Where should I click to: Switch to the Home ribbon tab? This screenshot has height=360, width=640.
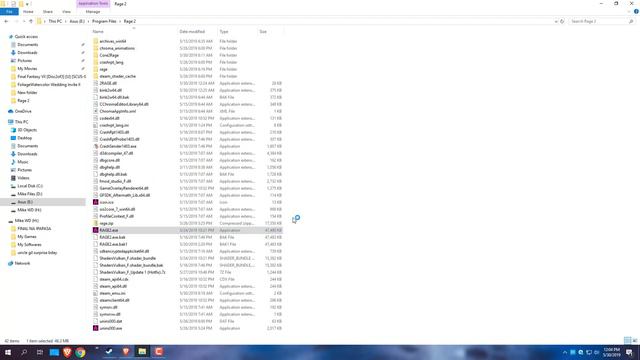pos(28,12)
